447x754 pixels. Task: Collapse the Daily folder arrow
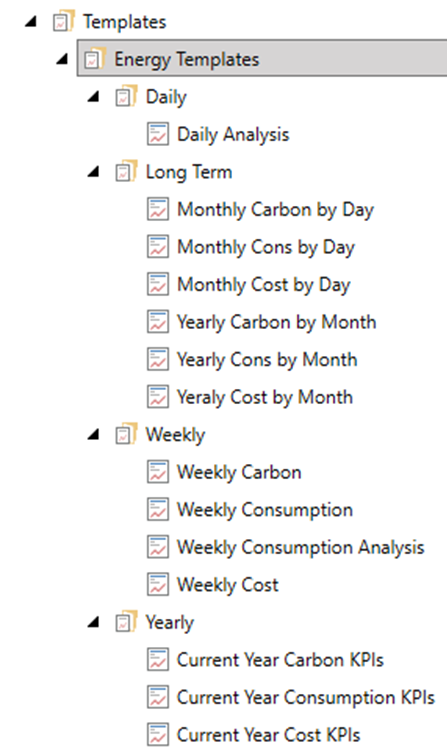pos(93,97)
